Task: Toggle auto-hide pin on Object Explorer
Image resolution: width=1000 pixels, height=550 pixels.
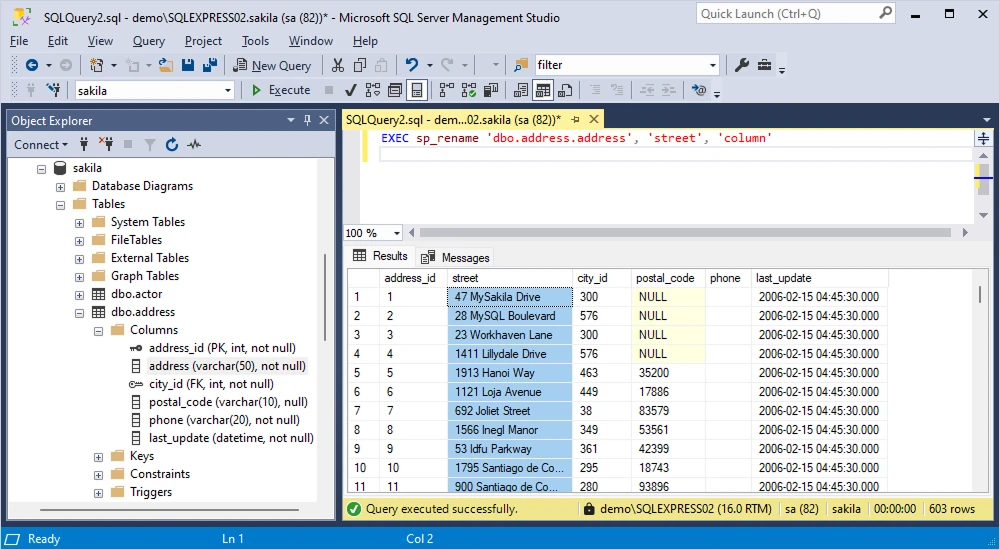Action: point(307,120)
